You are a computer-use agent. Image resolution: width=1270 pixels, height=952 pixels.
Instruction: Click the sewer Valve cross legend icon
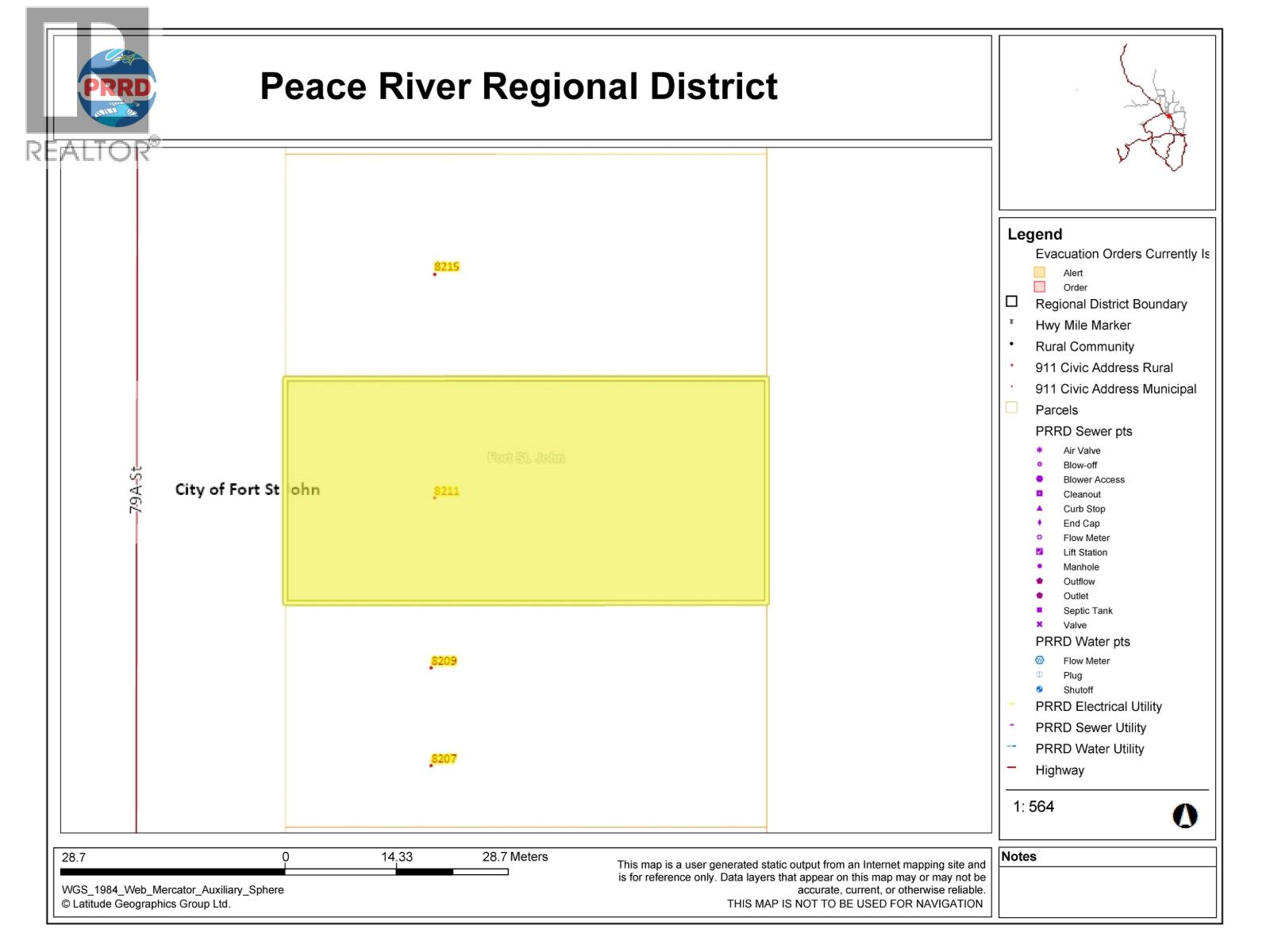click(1039, 625)
